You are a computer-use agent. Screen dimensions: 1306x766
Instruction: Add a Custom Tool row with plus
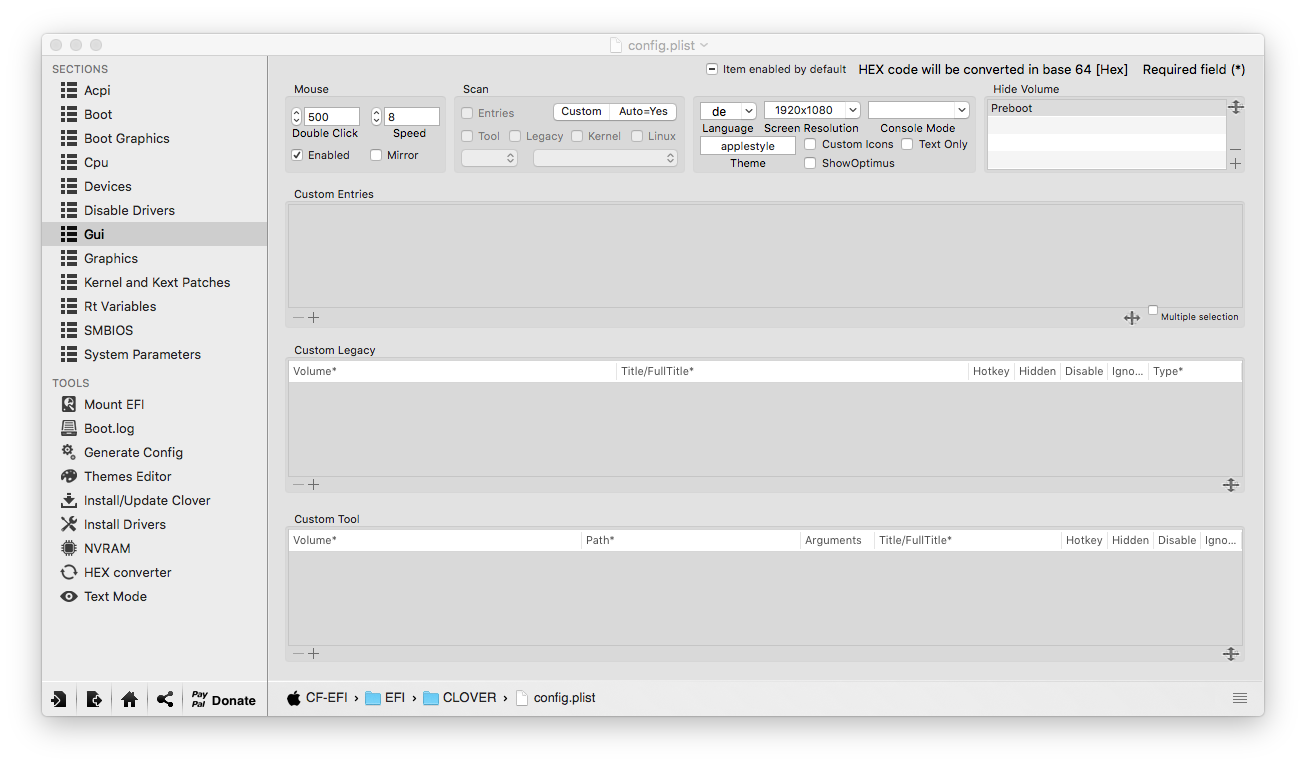(x=313, y=654)
